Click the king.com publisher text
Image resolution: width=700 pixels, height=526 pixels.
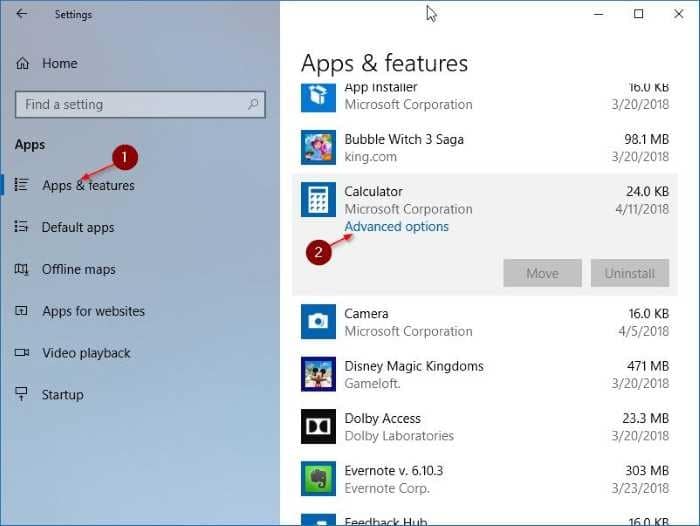[371, 157]
